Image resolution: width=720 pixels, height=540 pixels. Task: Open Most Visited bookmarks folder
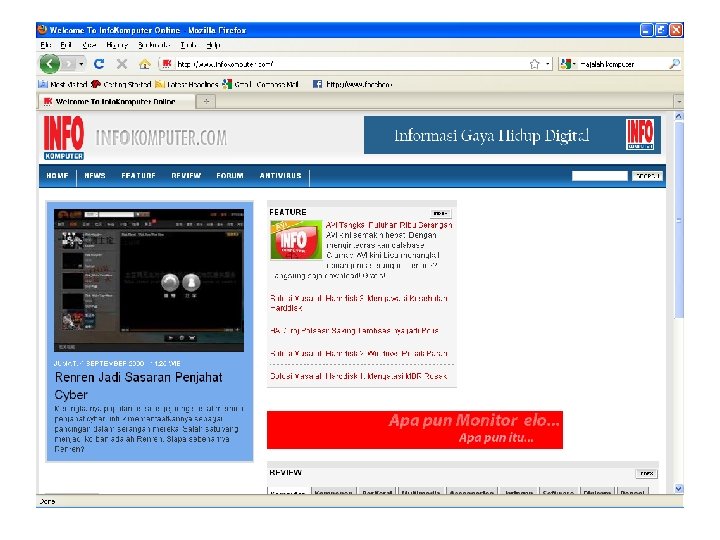(x=63, y=84)
